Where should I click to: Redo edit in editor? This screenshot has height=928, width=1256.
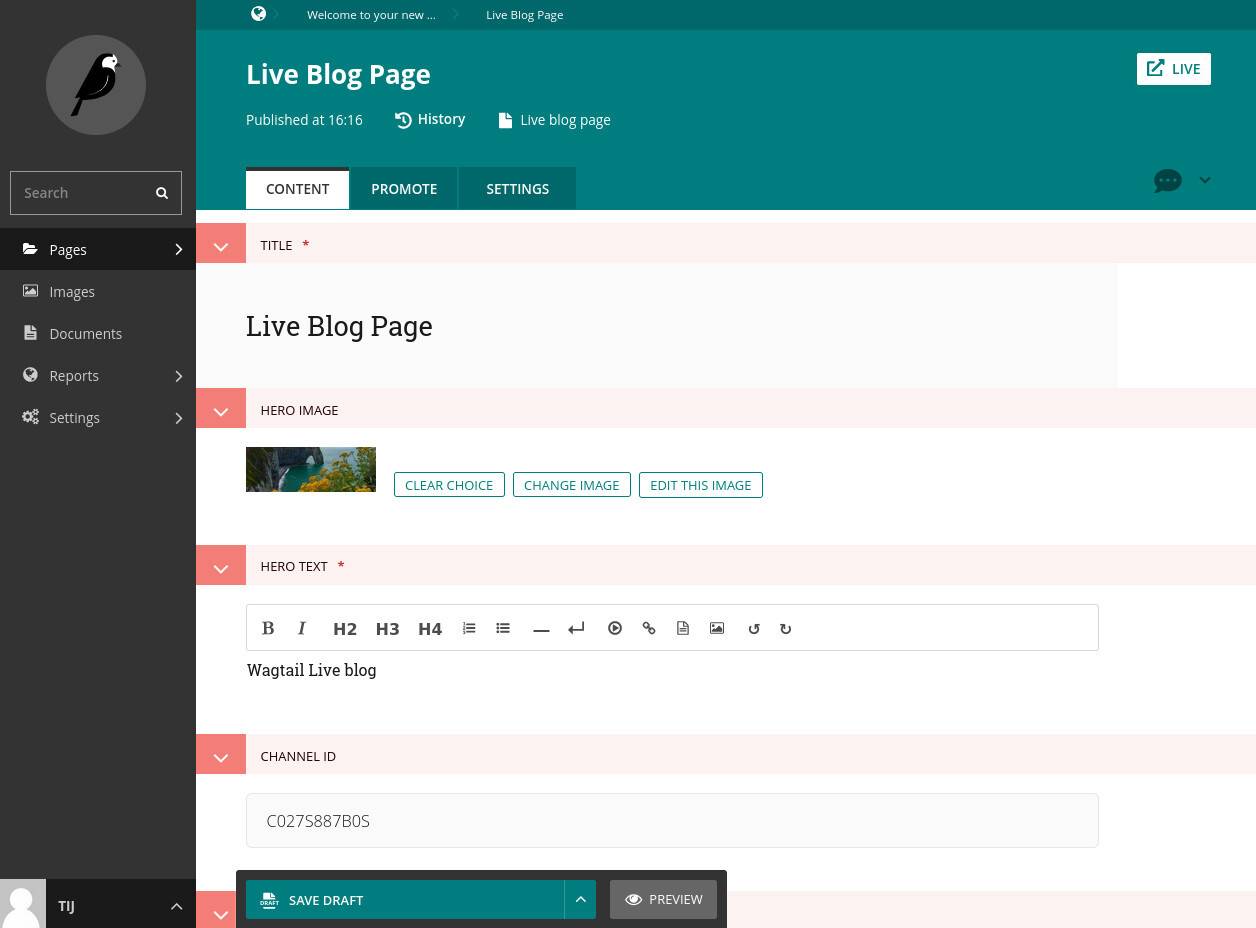(x=786, y=629)
